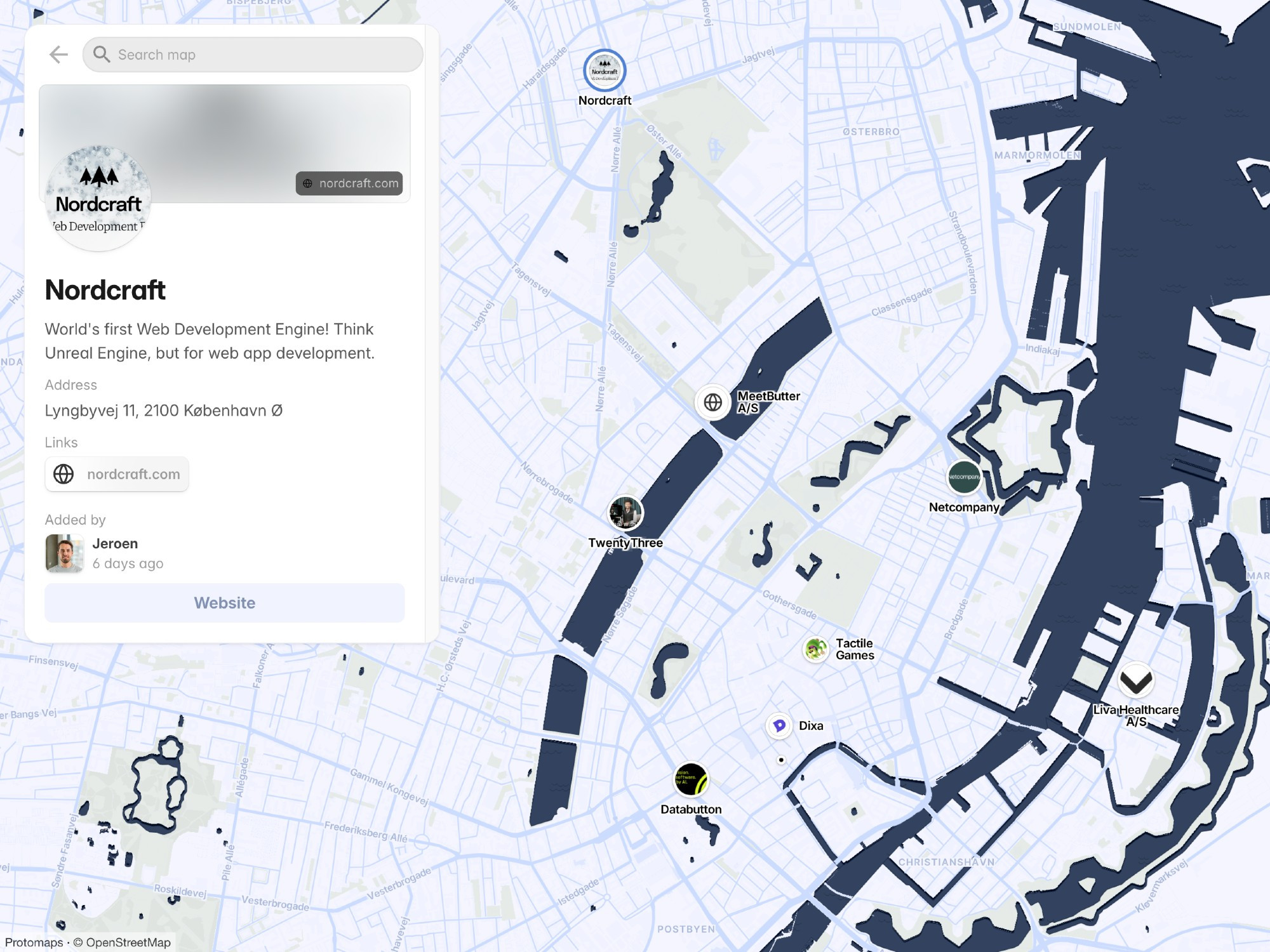Click address 'Lyngbyvej 11, 2100 København Ø'
This screenshot has width=1270, height=952.
[164, 411]
